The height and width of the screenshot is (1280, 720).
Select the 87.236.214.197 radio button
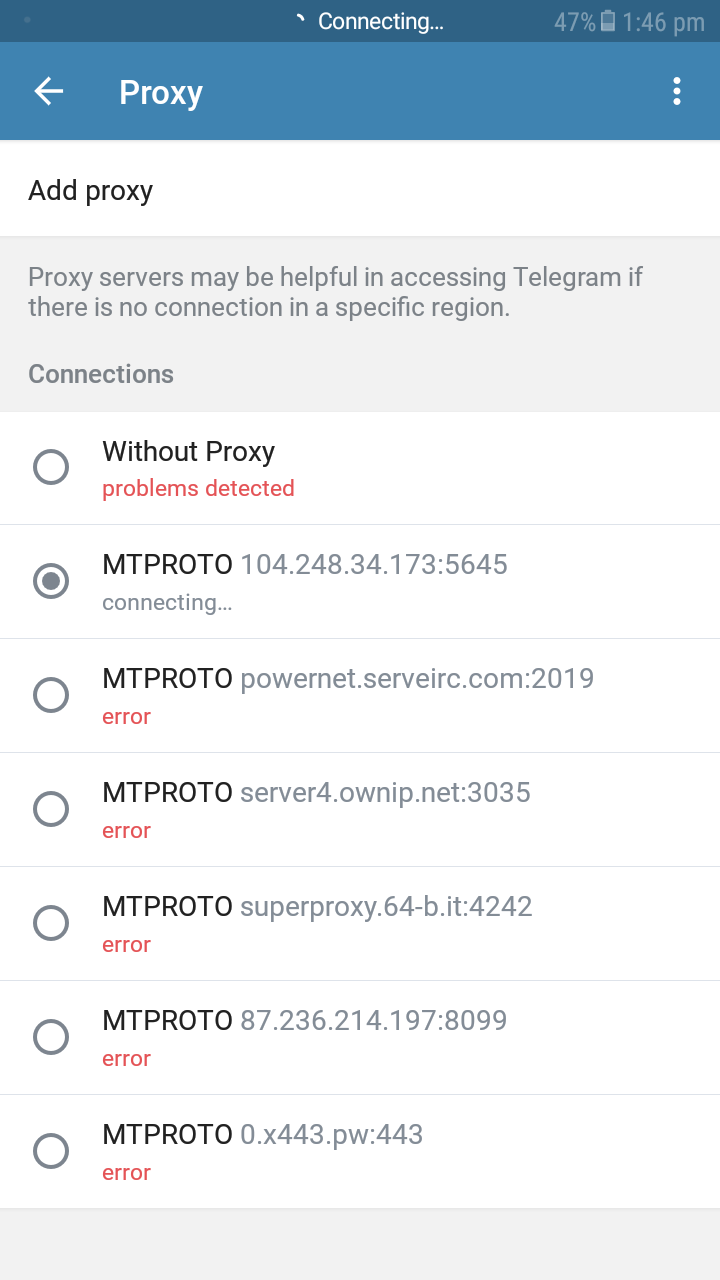pyautogui.click(x=51, y=1037)
